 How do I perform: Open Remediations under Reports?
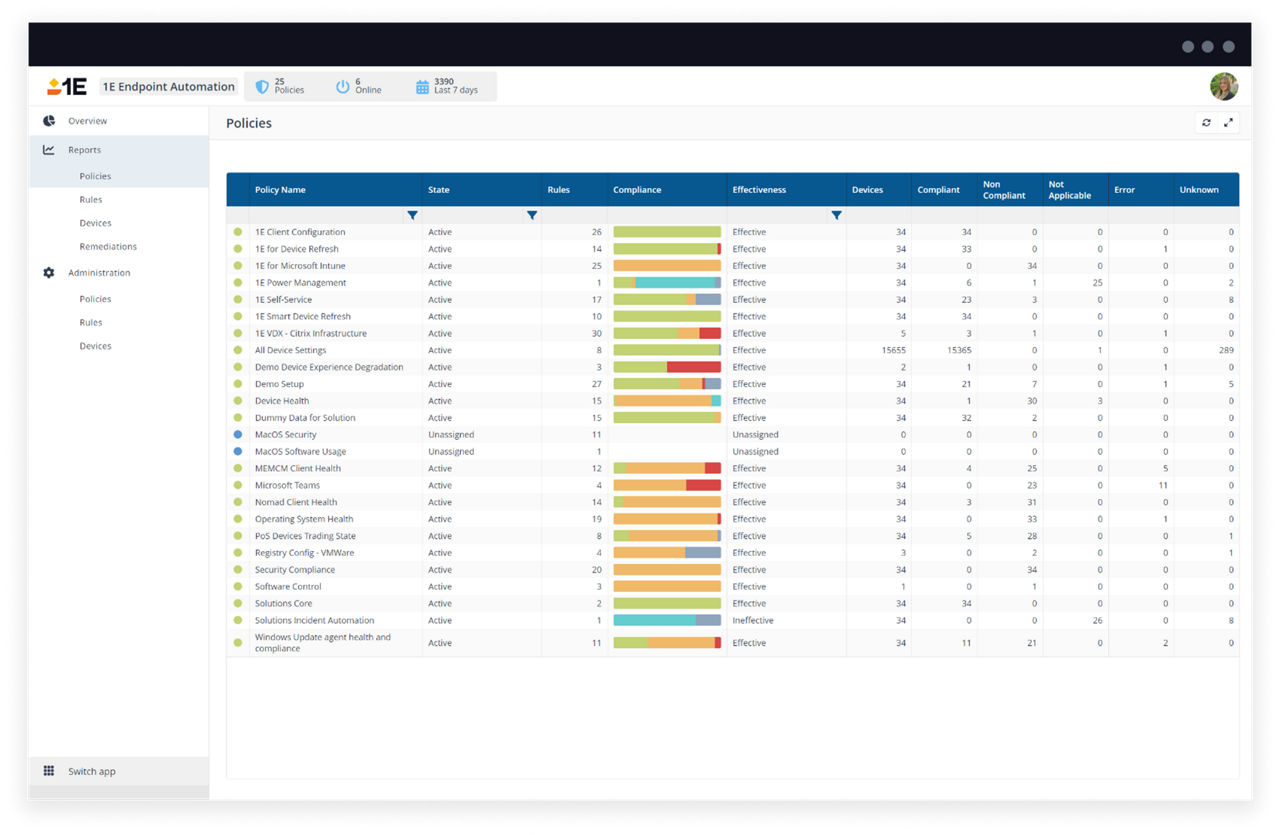click(x=108, y=246)
